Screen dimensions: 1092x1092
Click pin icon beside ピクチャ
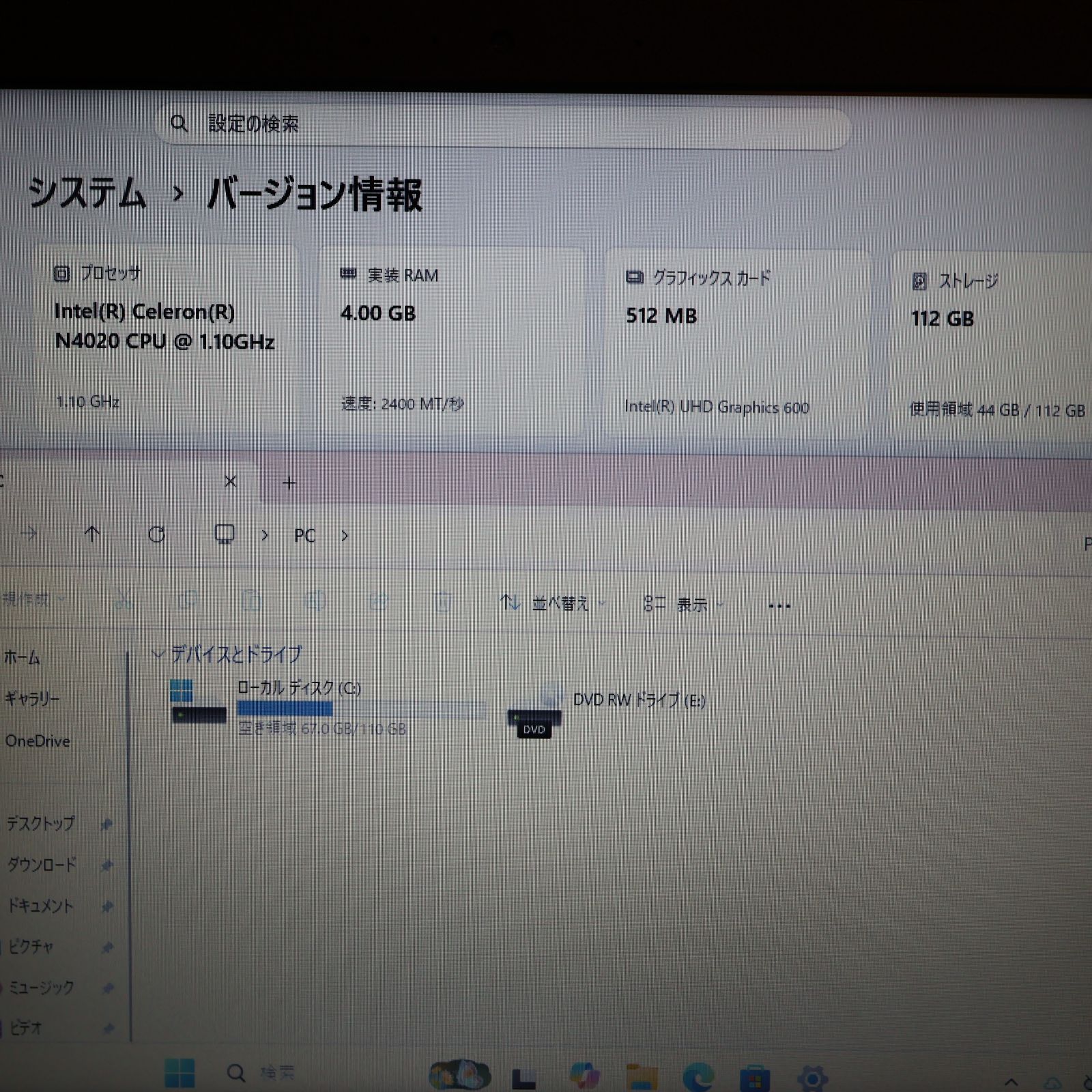tap(107, 947)
